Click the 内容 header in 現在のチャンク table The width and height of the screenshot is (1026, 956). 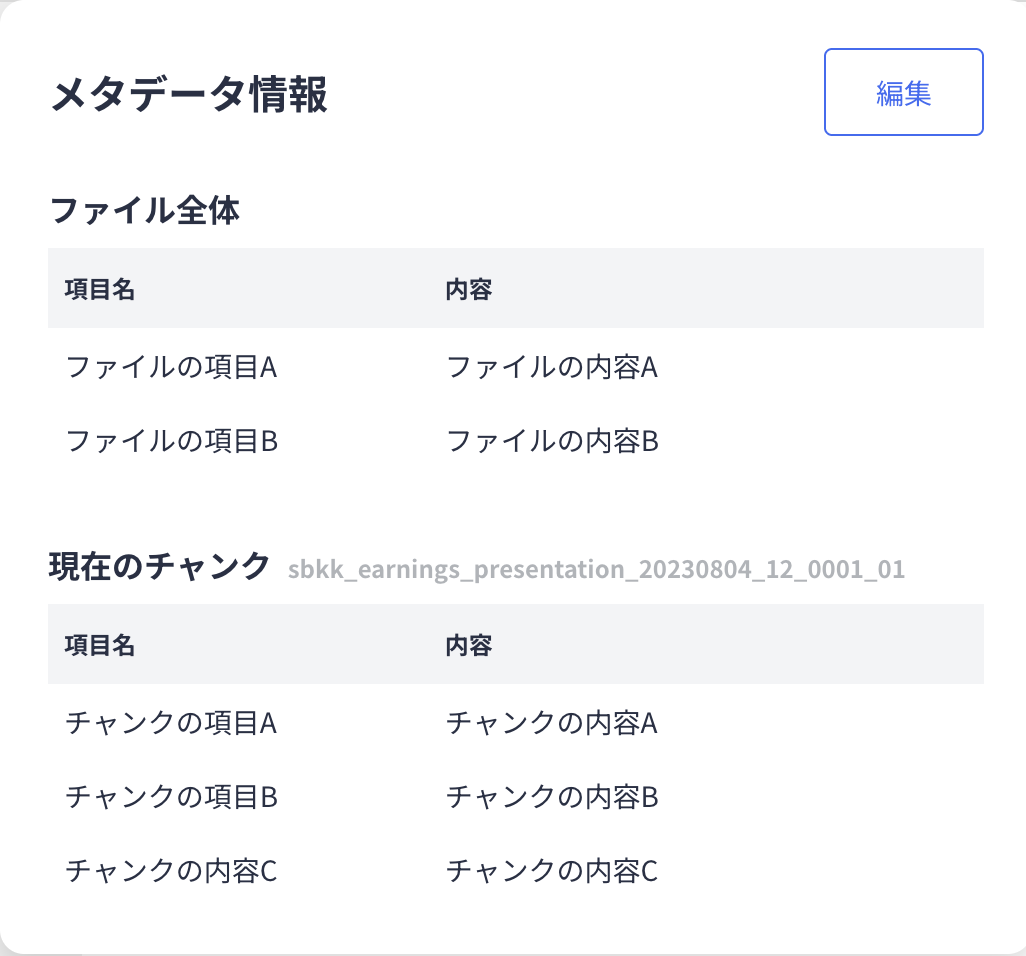coord(467,644)
